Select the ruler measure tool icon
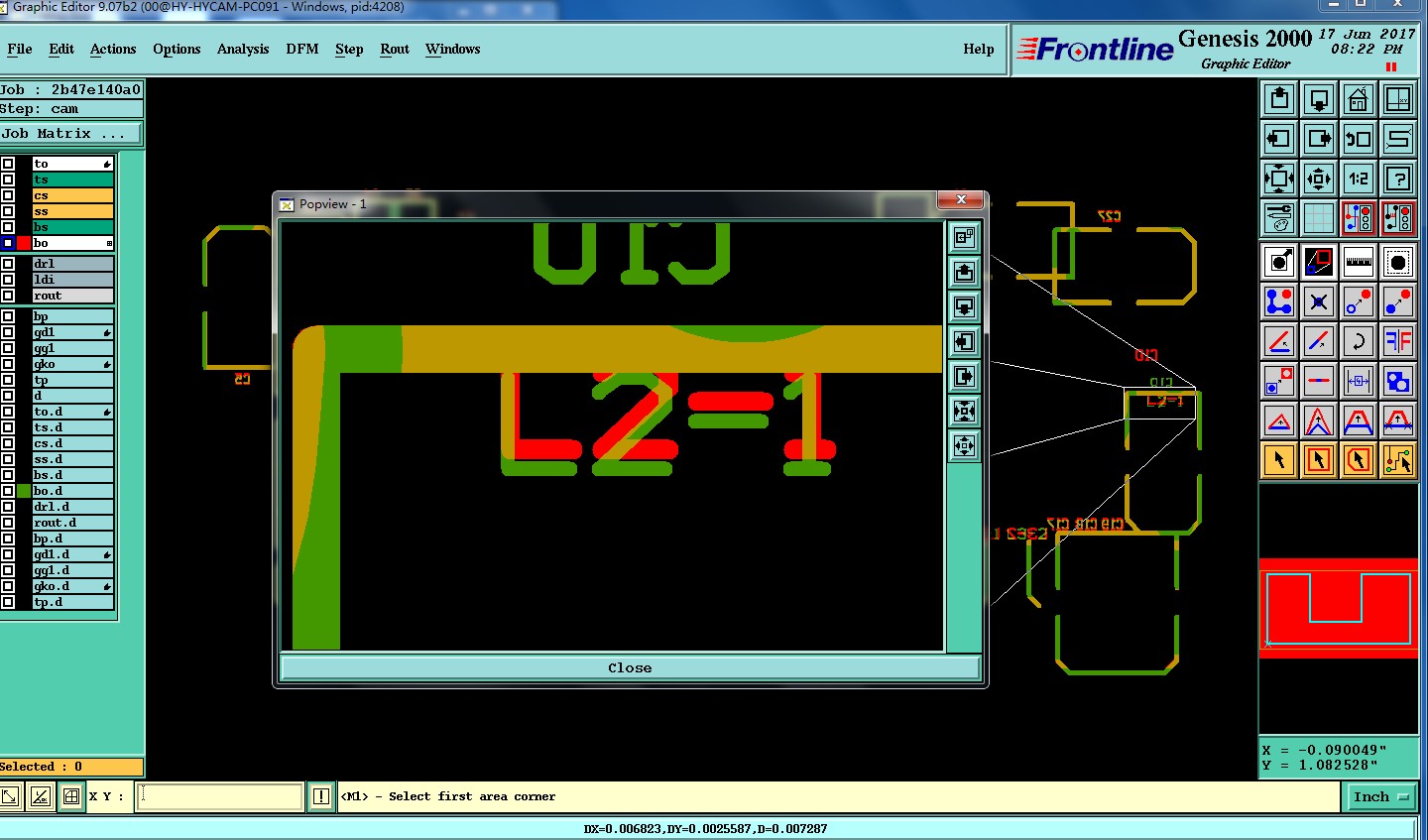The image size is (1428, 840). click(x=1359, y=263)
